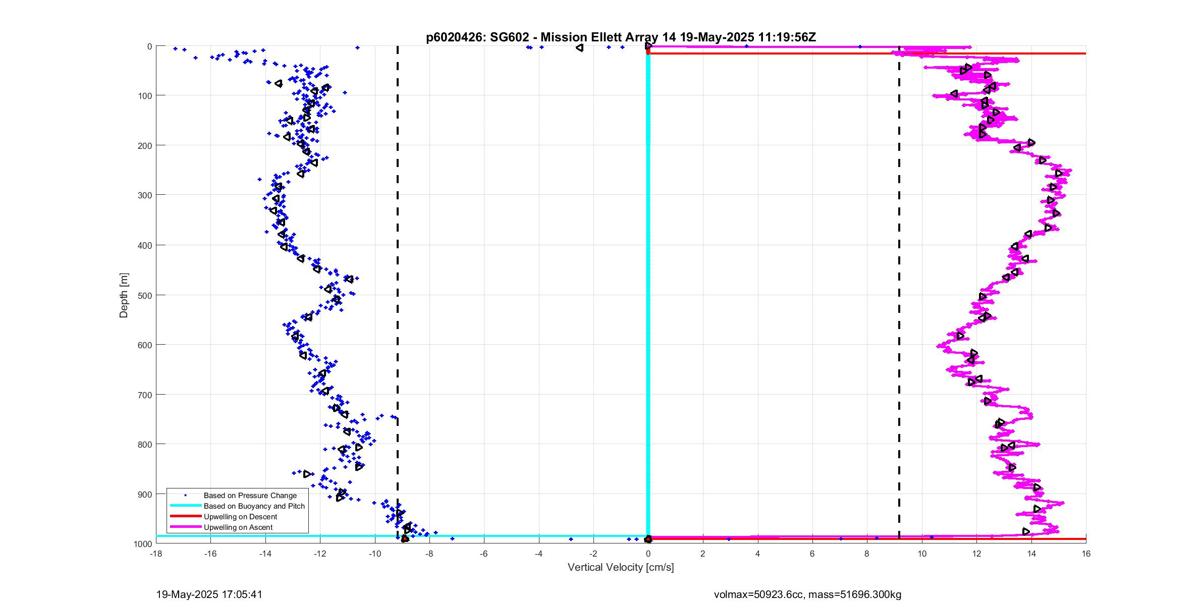This screenshot has width=1200, height=611.
Task: Click the x-axis tick label '6'
Action: 812,553
